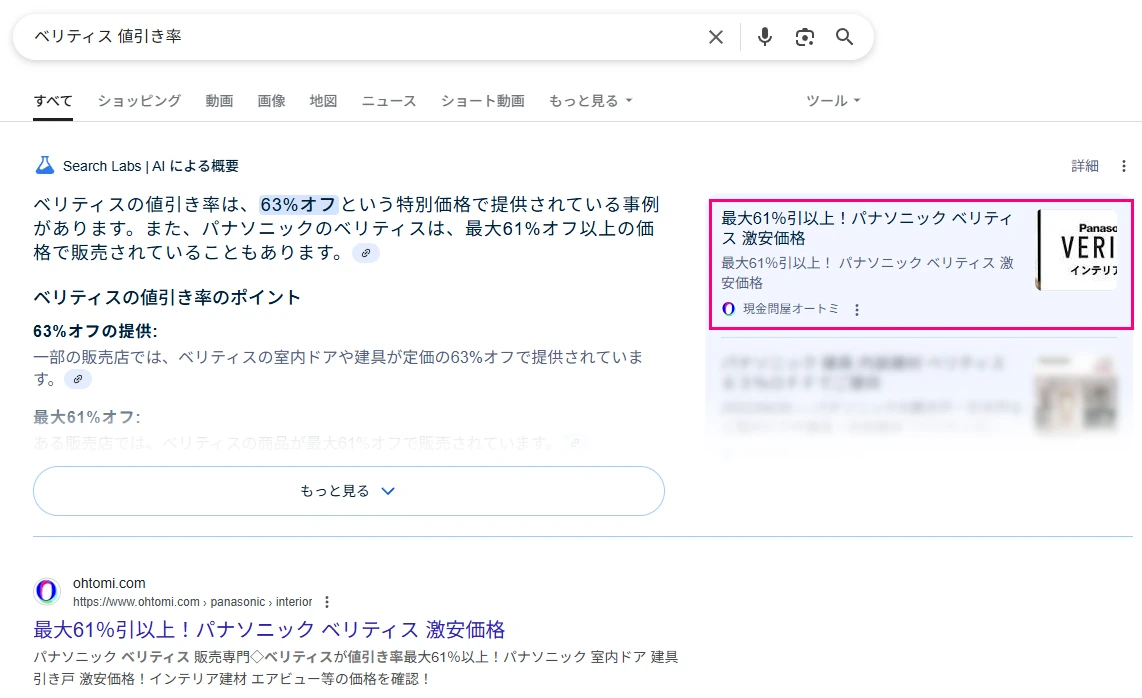1142x698 pixels.
Task: Click the highlighted 63%オフ text
Action: point(299,205)
